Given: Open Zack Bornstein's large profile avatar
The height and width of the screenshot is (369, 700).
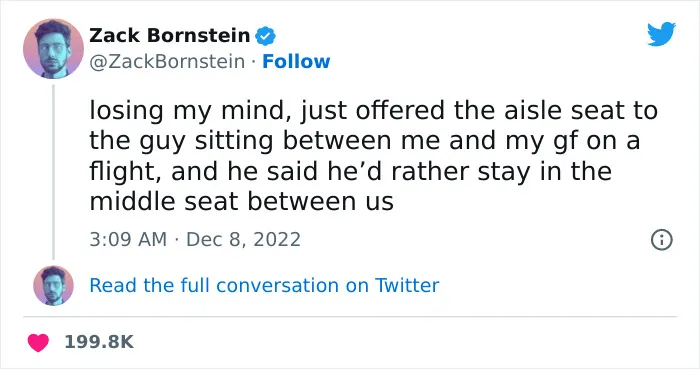Looking at the screenshot, I should pos(53,49).
